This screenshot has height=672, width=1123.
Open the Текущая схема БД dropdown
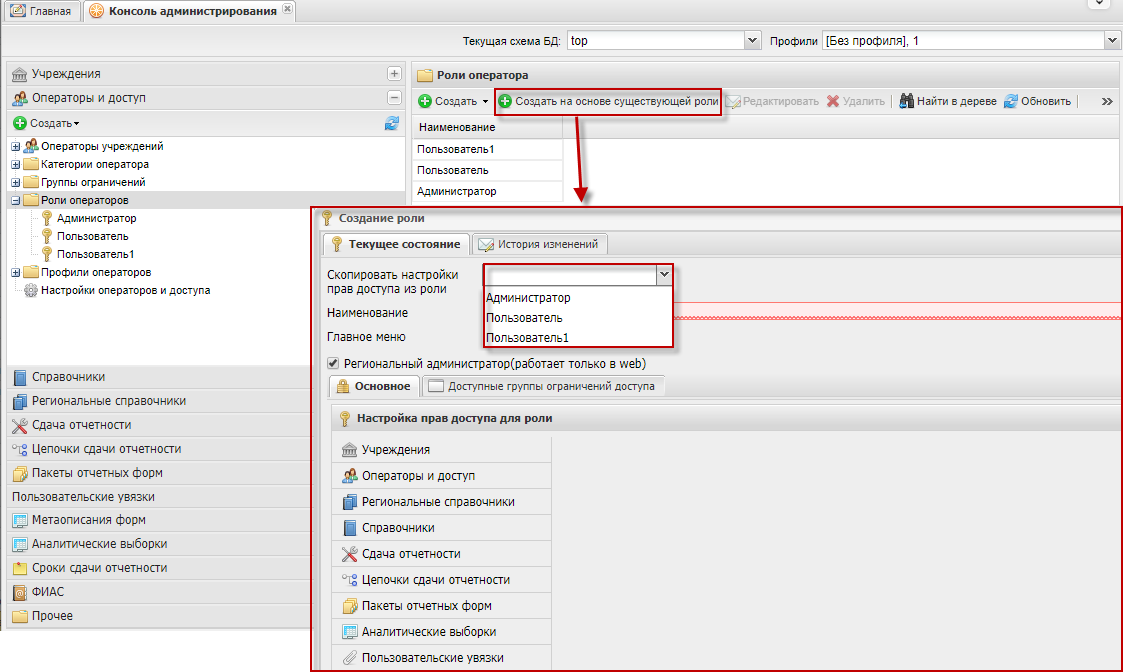(753, 40)
